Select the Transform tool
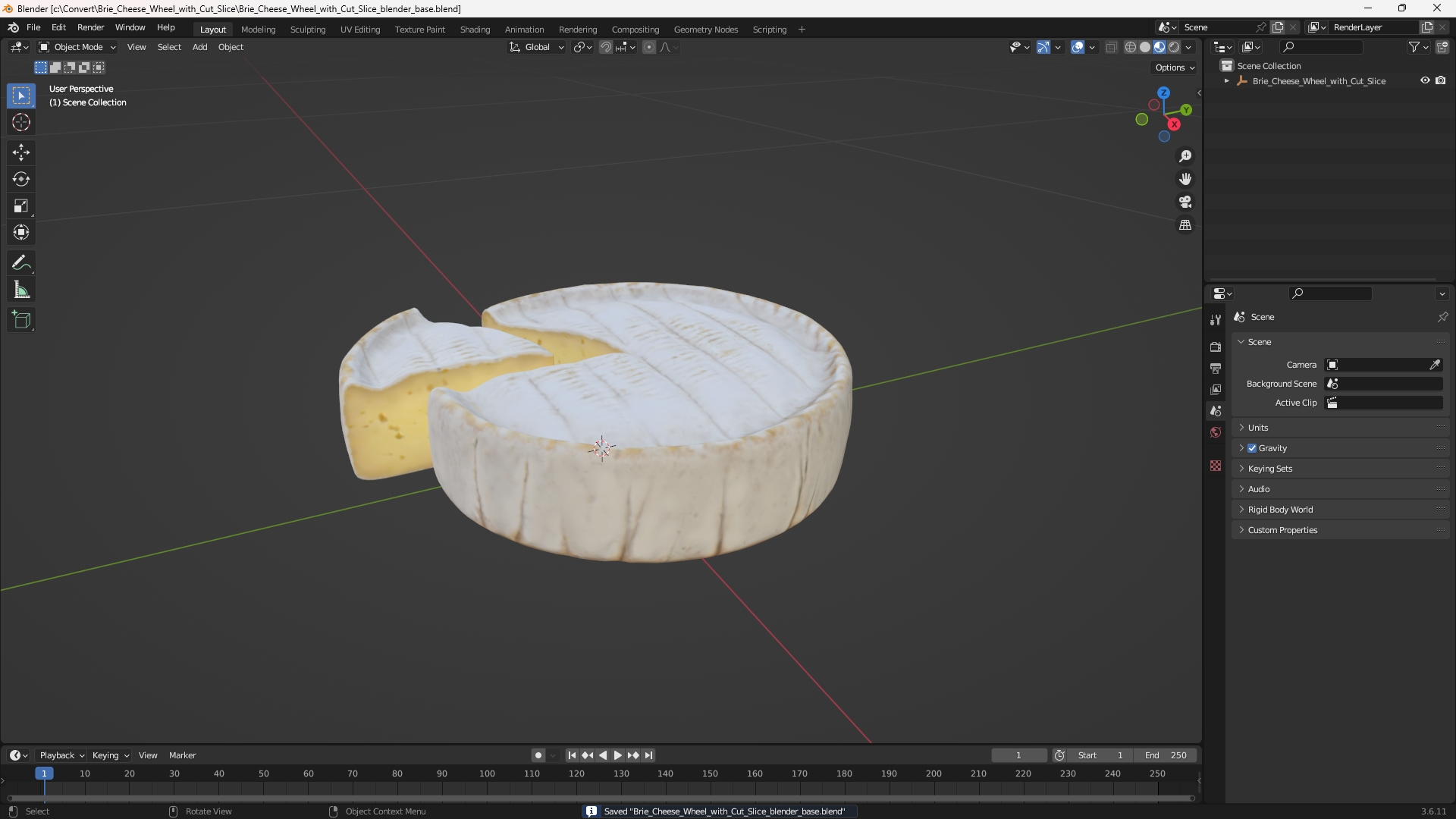 pyautogui.click(x=21, y=232)
